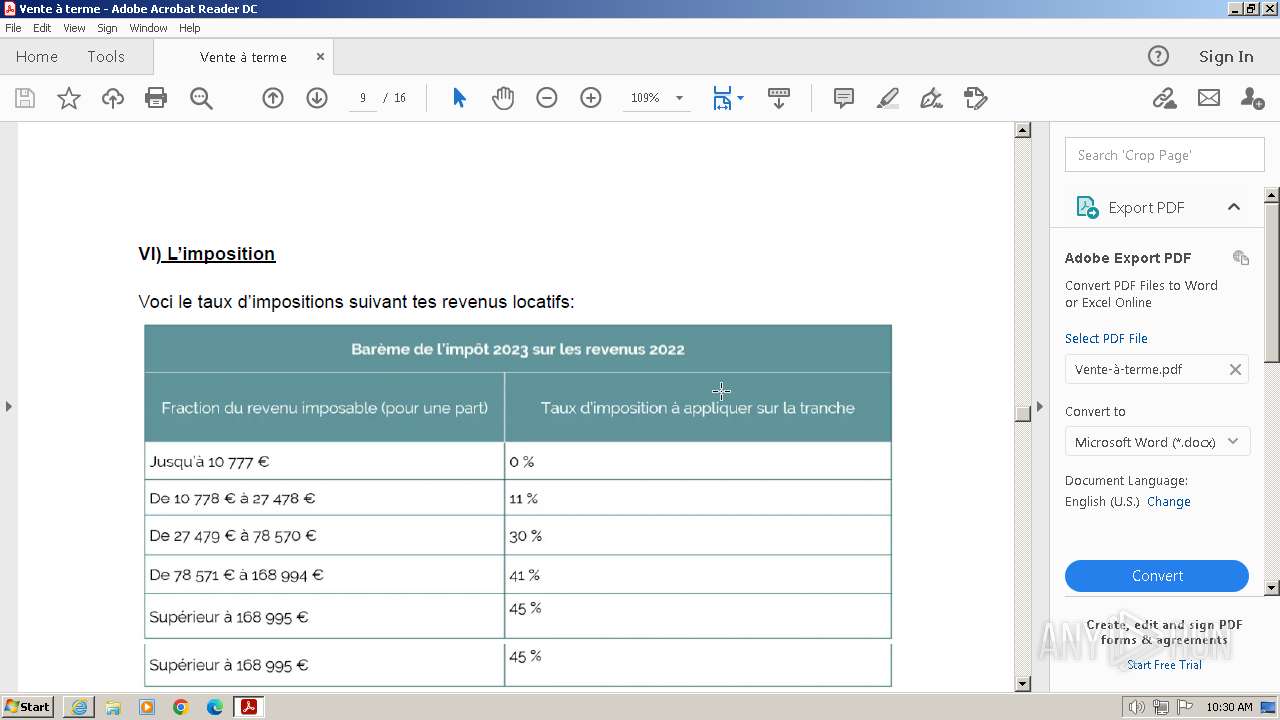Collapse the right tools pane arrow

tap(1039, 406)
